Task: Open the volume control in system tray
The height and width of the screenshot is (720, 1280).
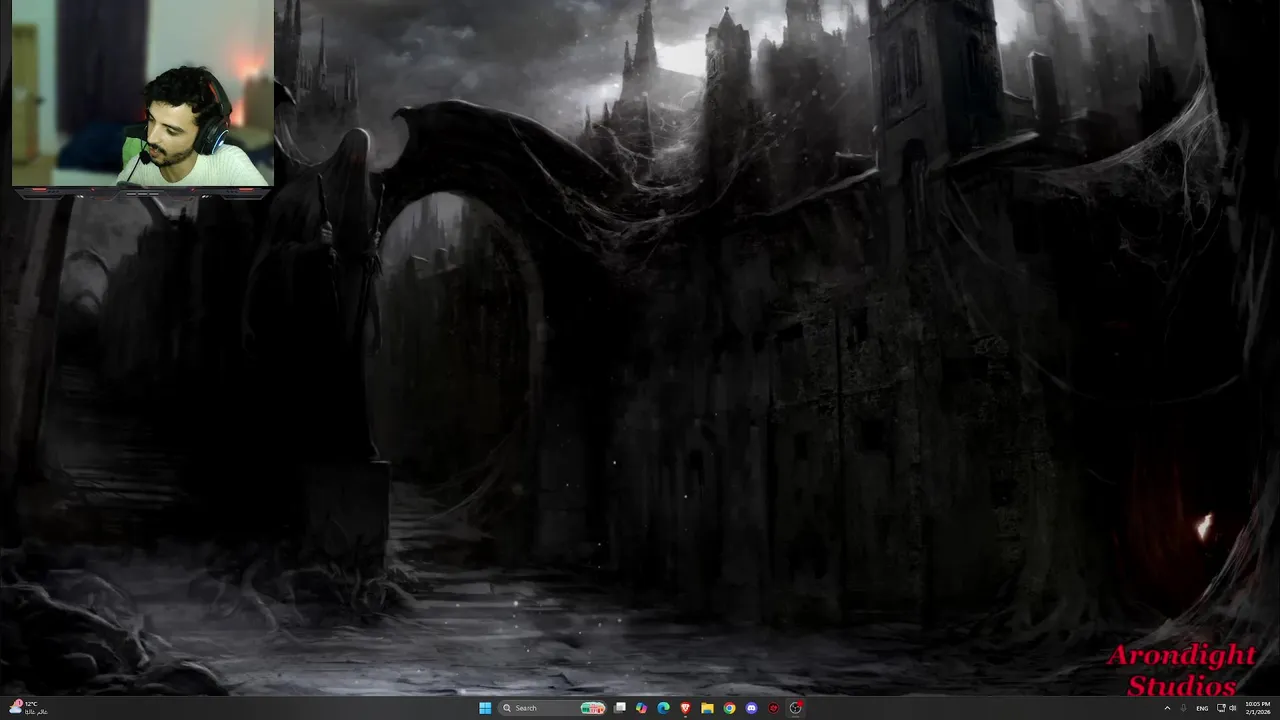Action: (1232, 708)
